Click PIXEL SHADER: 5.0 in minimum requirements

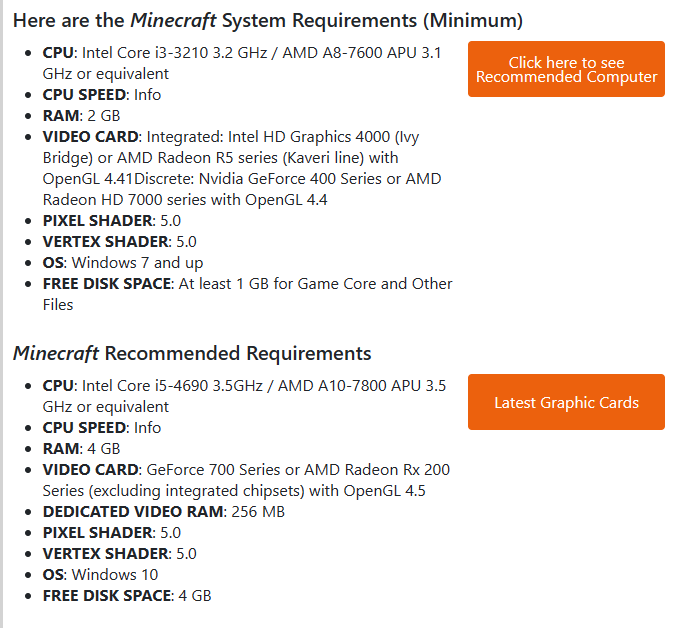point(112,221)
